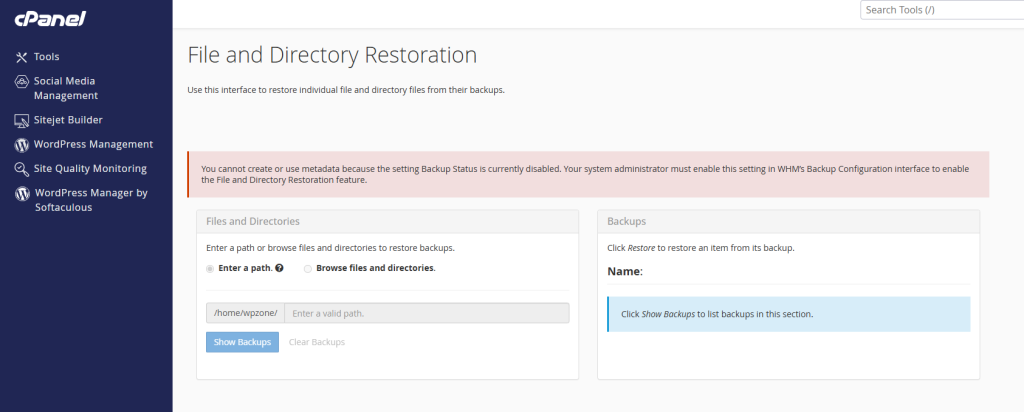
Task: Click the cPanel logo
Action: click(50, 19)
